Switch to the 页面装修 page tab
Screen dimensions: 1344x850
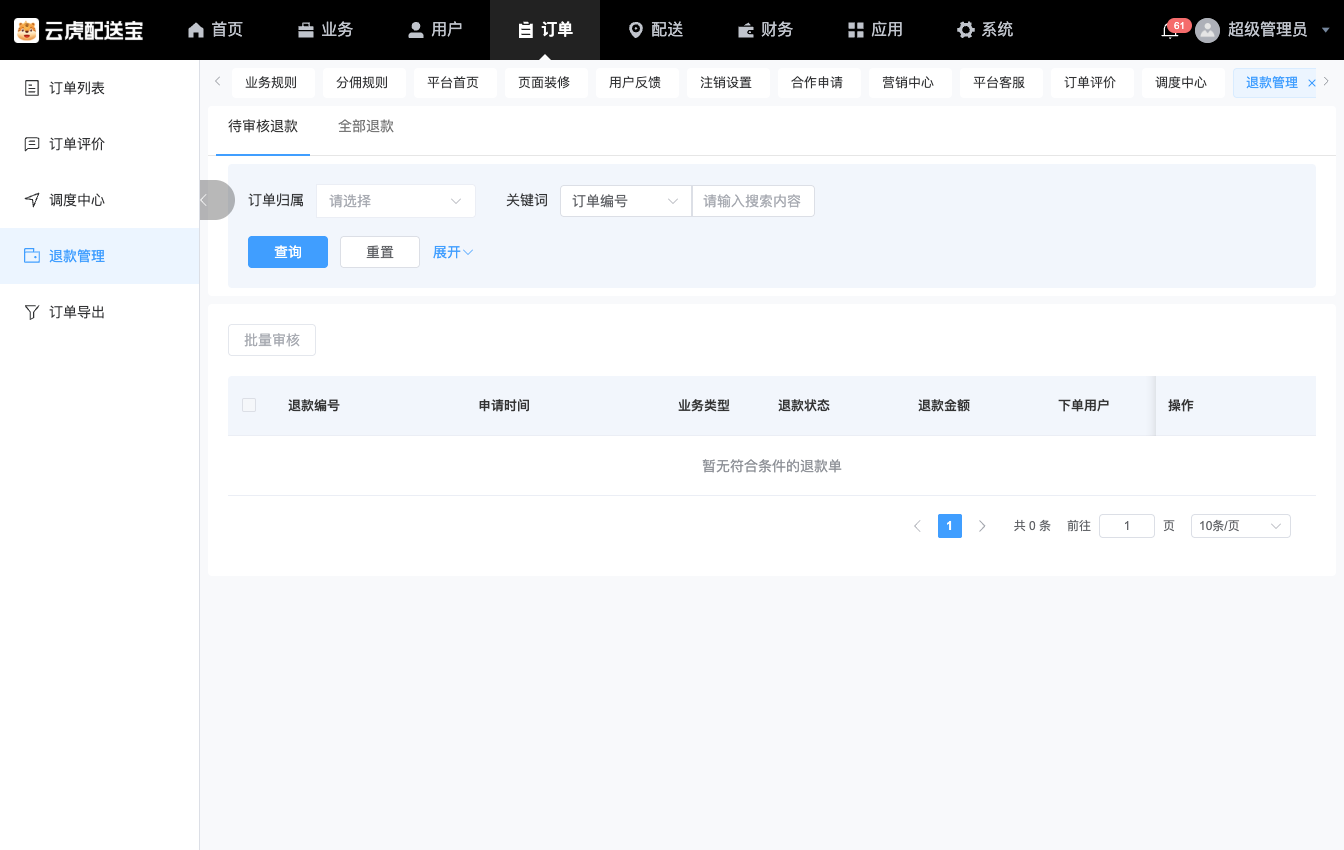click(544, 83)
